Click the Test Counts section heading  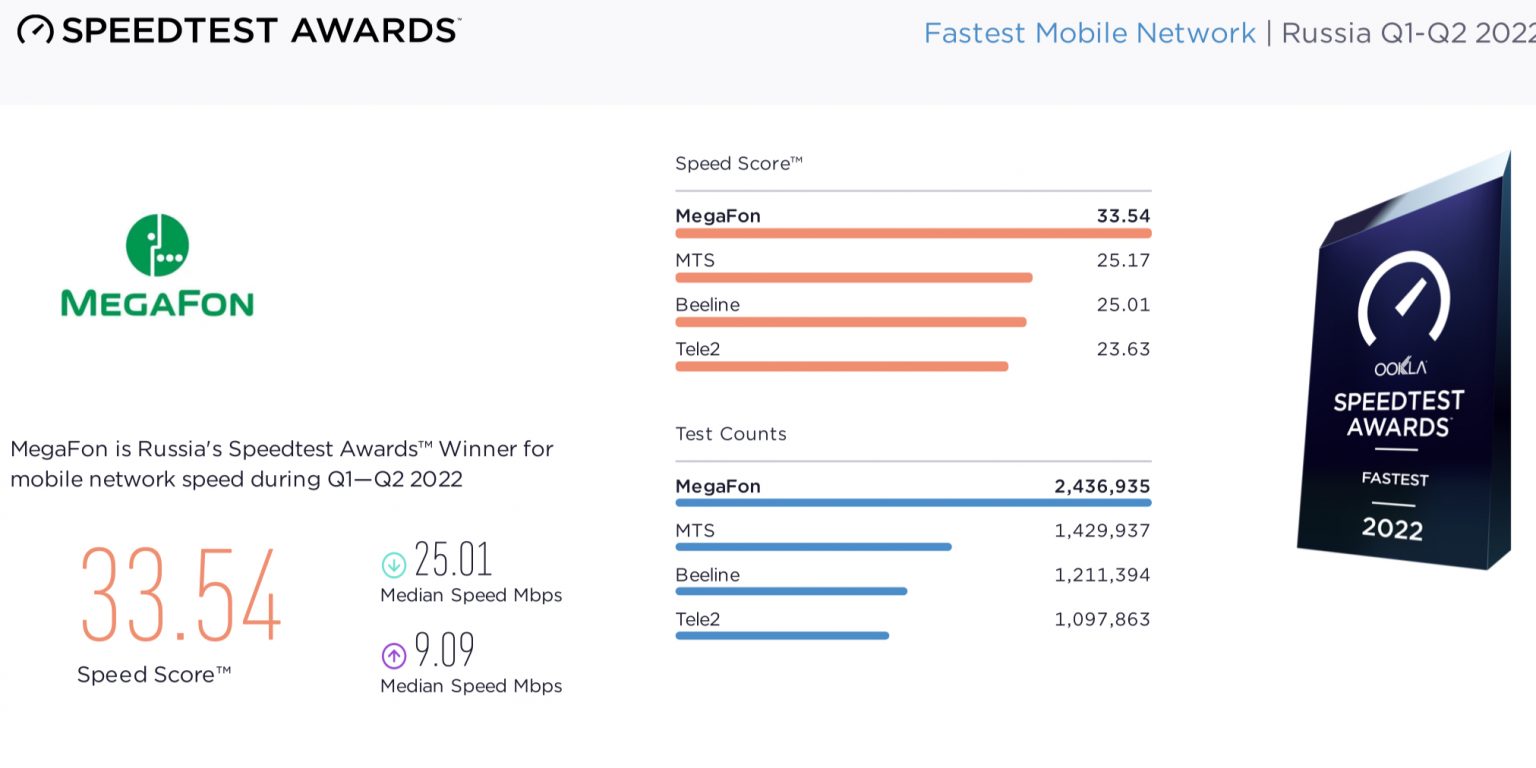[x=730, y=434]
